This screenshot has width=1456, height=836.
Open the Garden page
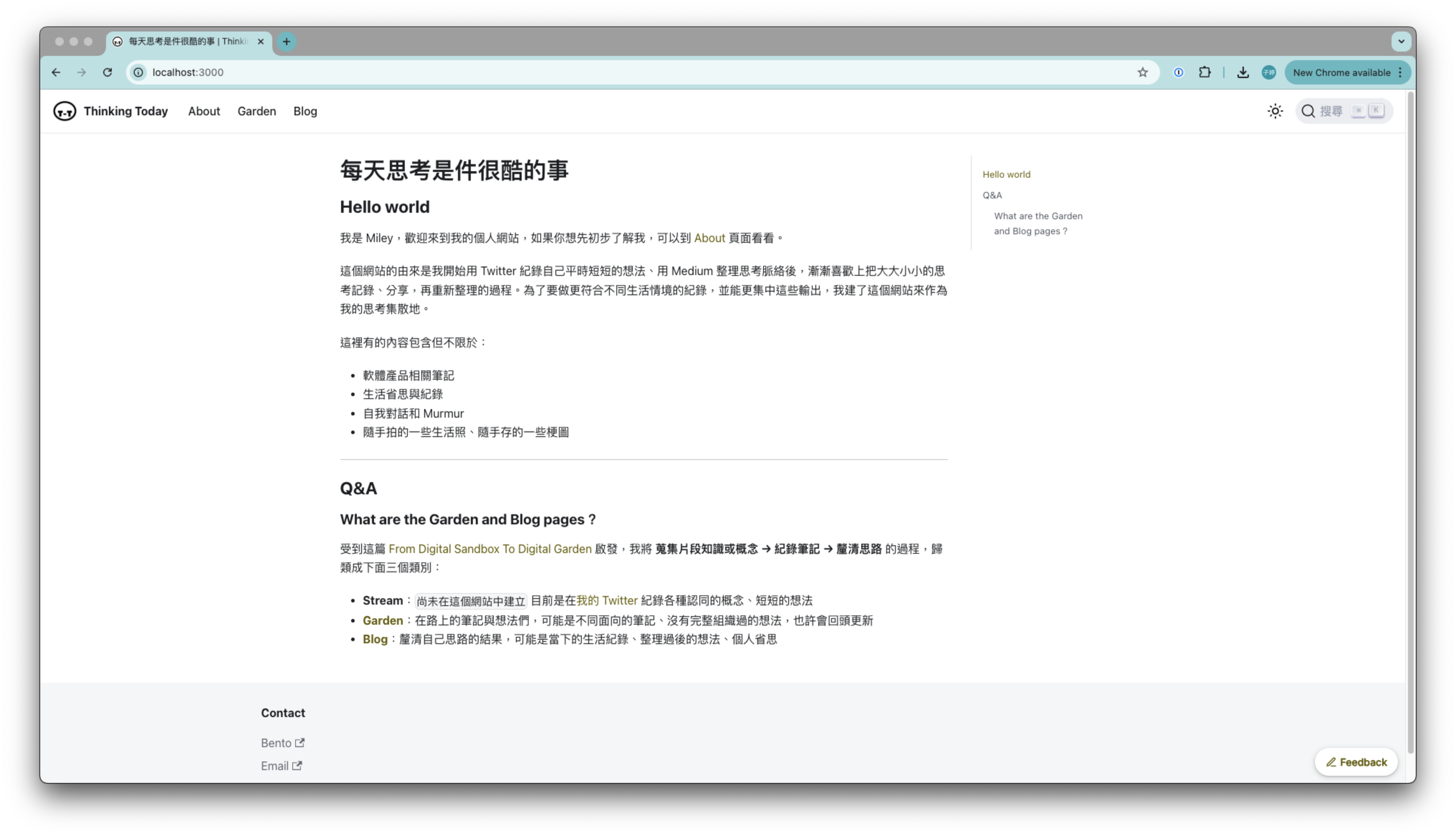[257, 111]
